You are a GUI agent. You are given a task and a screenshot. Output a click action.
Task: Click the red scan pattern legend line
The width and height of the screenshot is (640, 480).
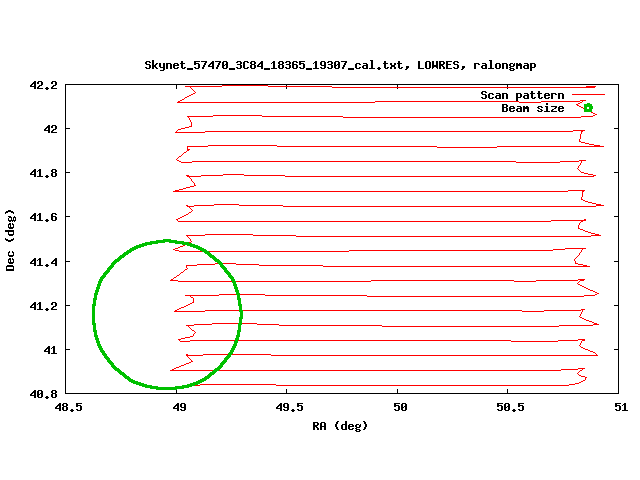point(588,95)
